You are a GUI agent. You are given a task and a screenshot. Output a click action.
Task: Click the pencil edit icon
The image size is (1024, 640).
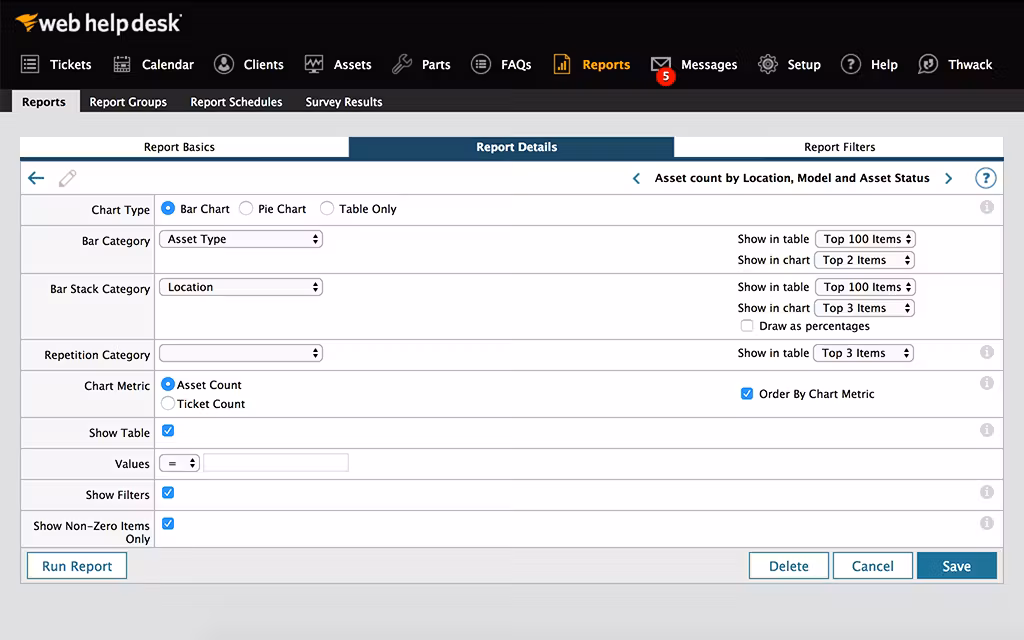[x=67, y=178]
